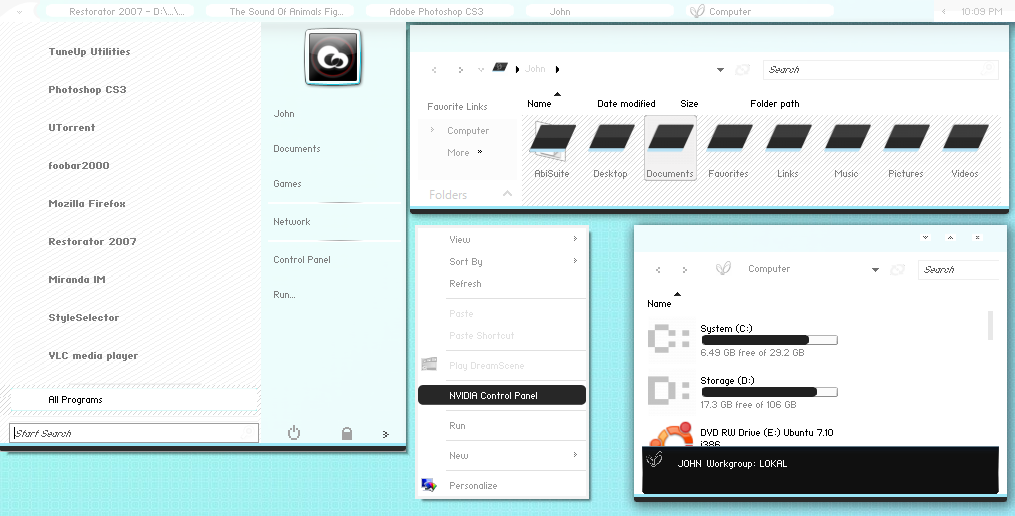Switch to Adobe Photoshop CS3 taskbar button
Image resolution: width=1015 pixels, height=516 pixels.
440,11
